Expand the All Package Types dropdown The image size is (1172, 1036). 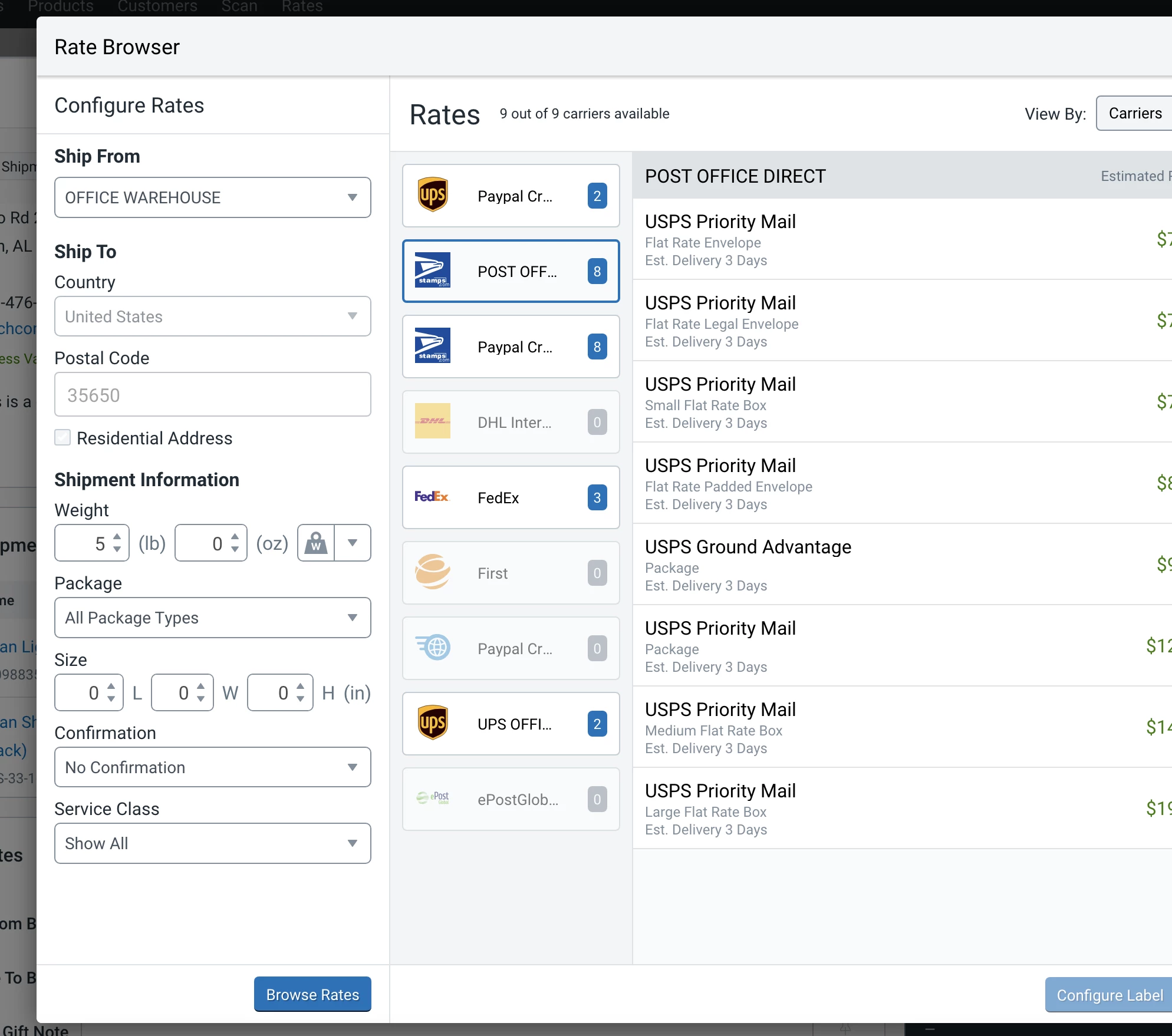212,618
